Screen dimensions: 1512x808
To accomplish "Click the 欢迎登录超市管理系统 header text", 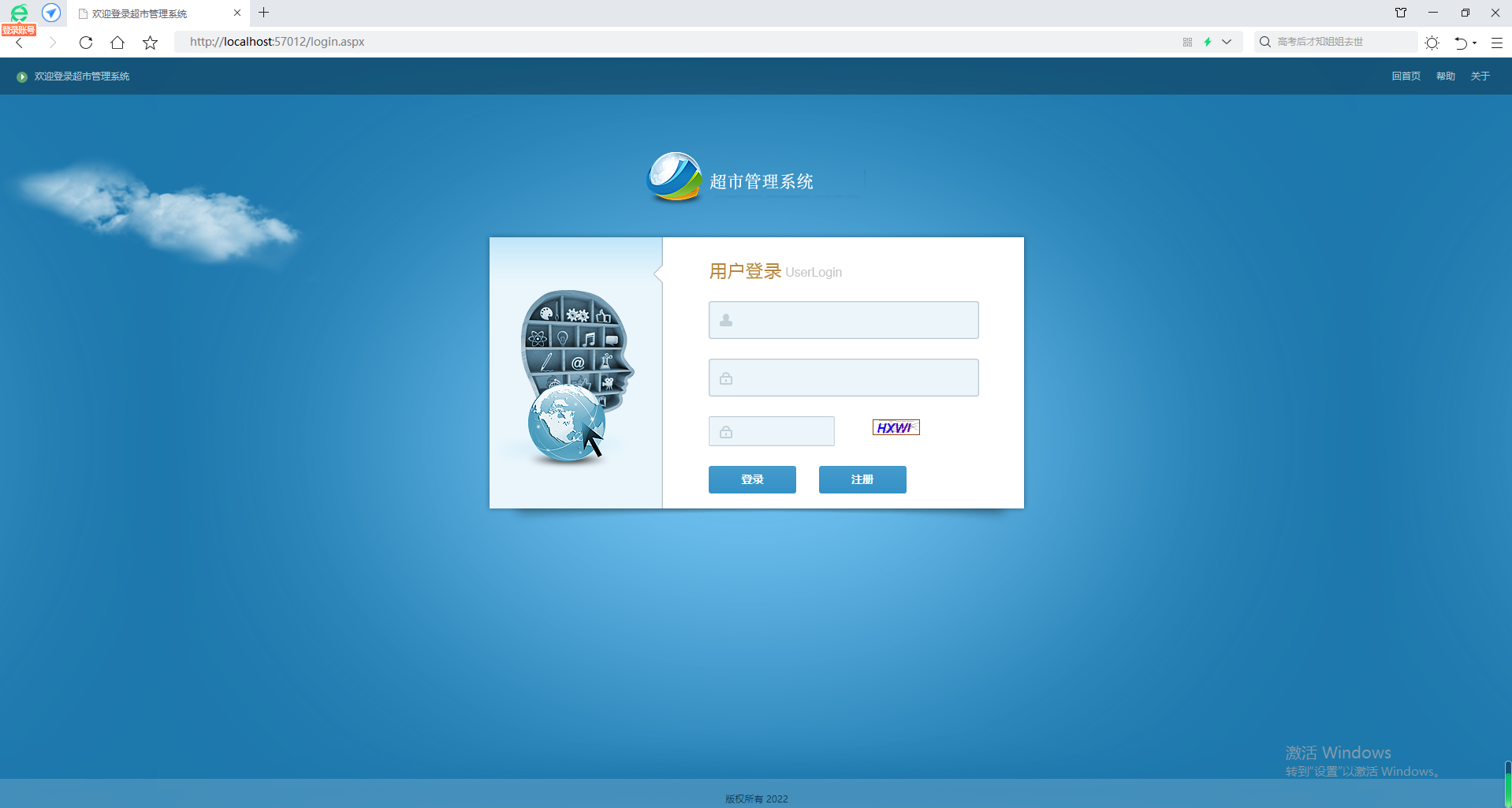I will click(x=82, y=76).
